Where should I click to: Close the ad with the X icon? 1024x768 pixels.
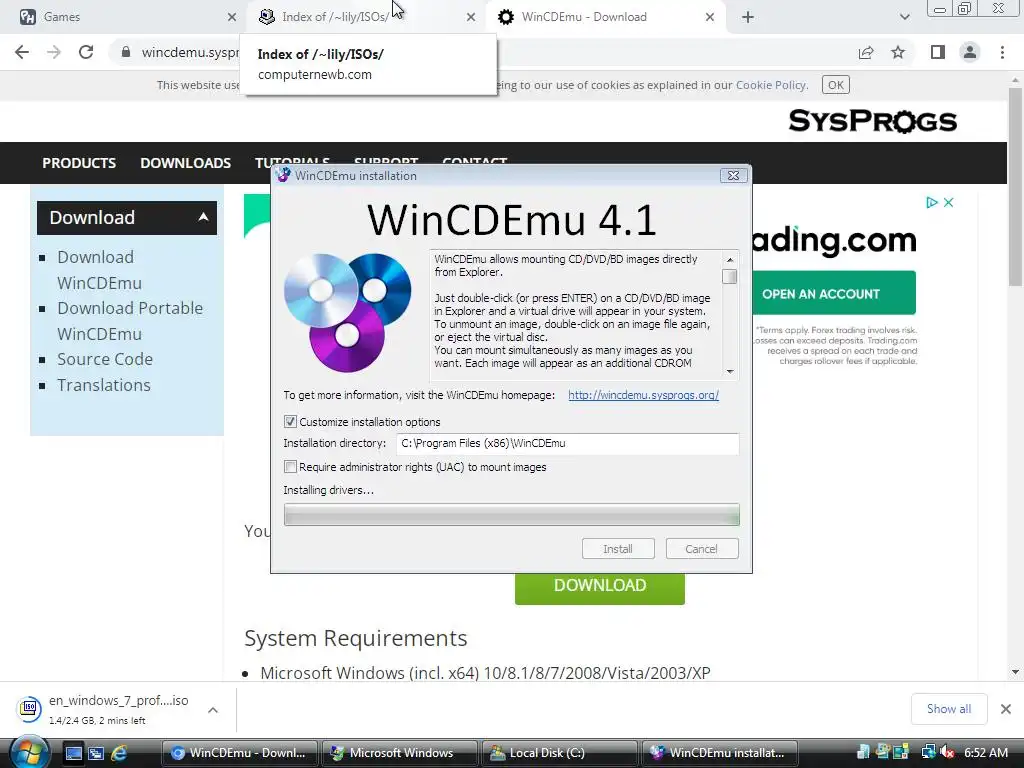(x=949, y=202)
